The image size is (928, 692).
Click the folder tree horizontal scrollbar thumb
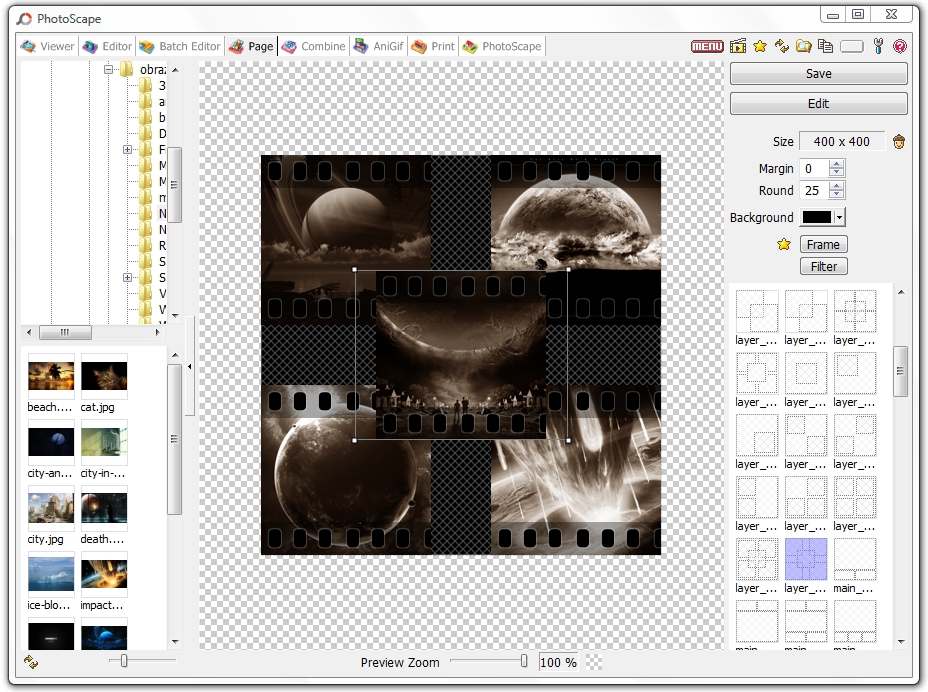tap(65, 332)
